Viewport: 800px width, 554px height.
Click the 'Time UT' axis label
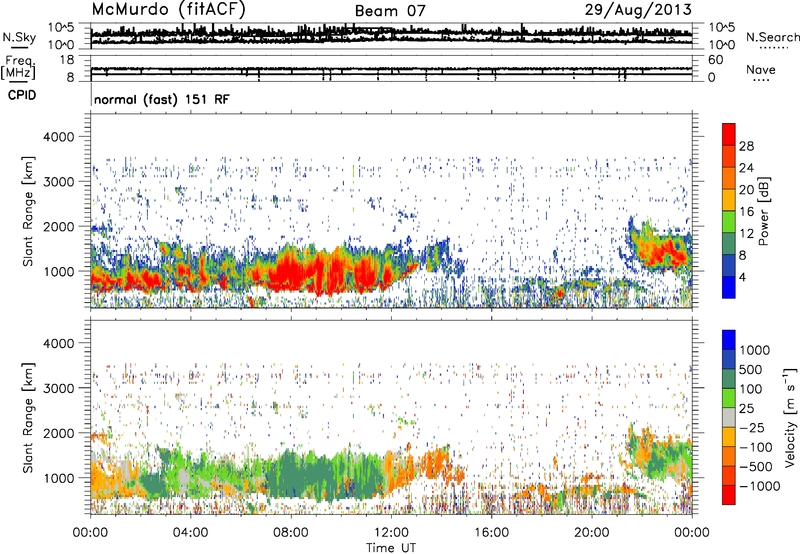[391, 548]
